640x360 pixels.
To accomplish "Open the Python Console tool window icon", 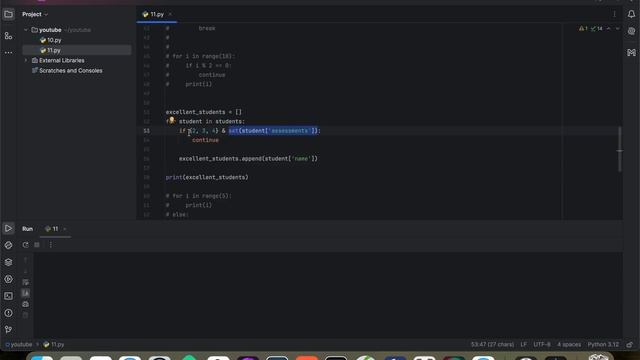I will [x=8, y=245].
